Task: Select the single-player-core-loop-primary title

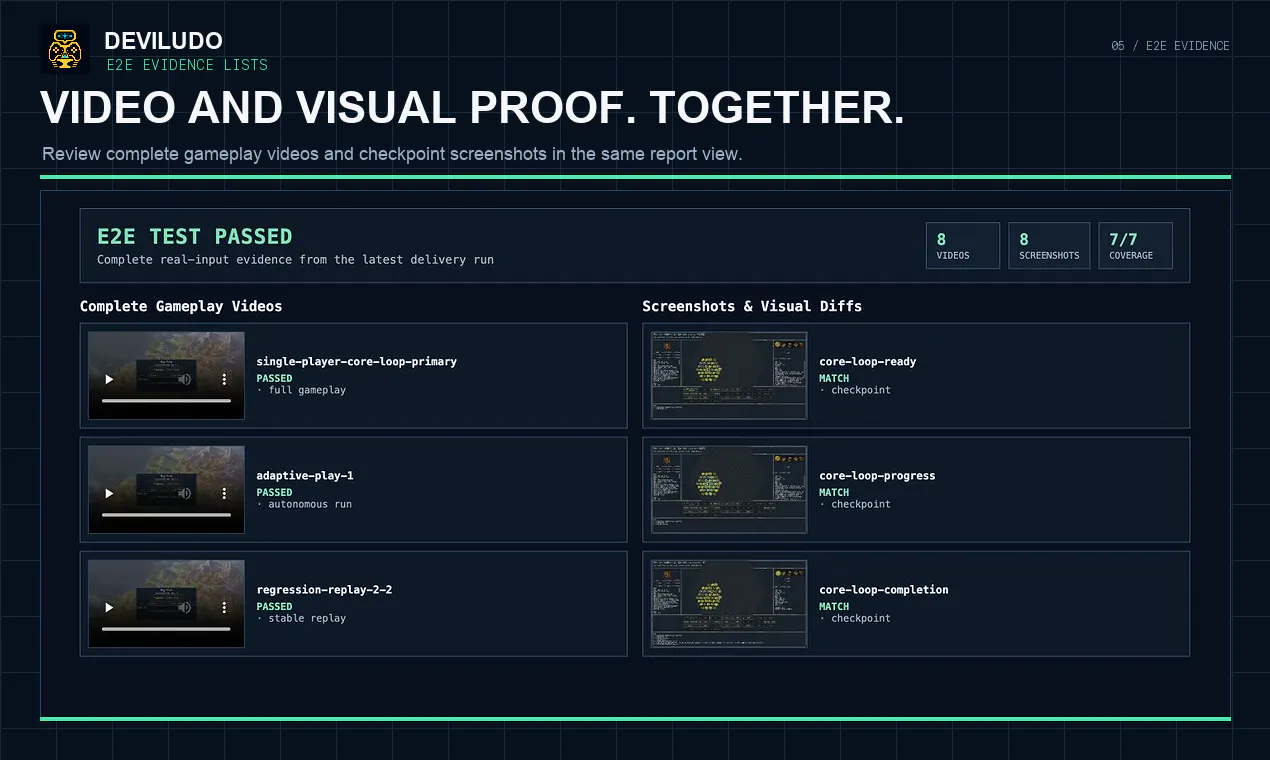Action: pyautogui.click(x=357, y=362)
